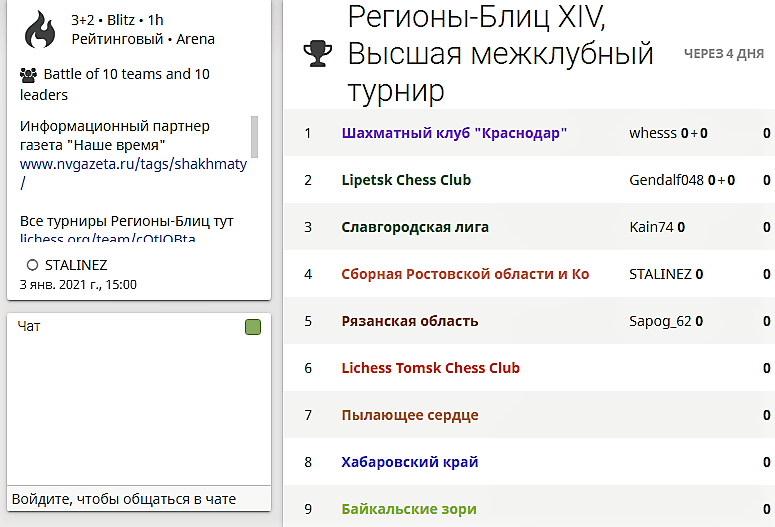
Task: Open team Рязанская область
Action: [x=410, y=321]
